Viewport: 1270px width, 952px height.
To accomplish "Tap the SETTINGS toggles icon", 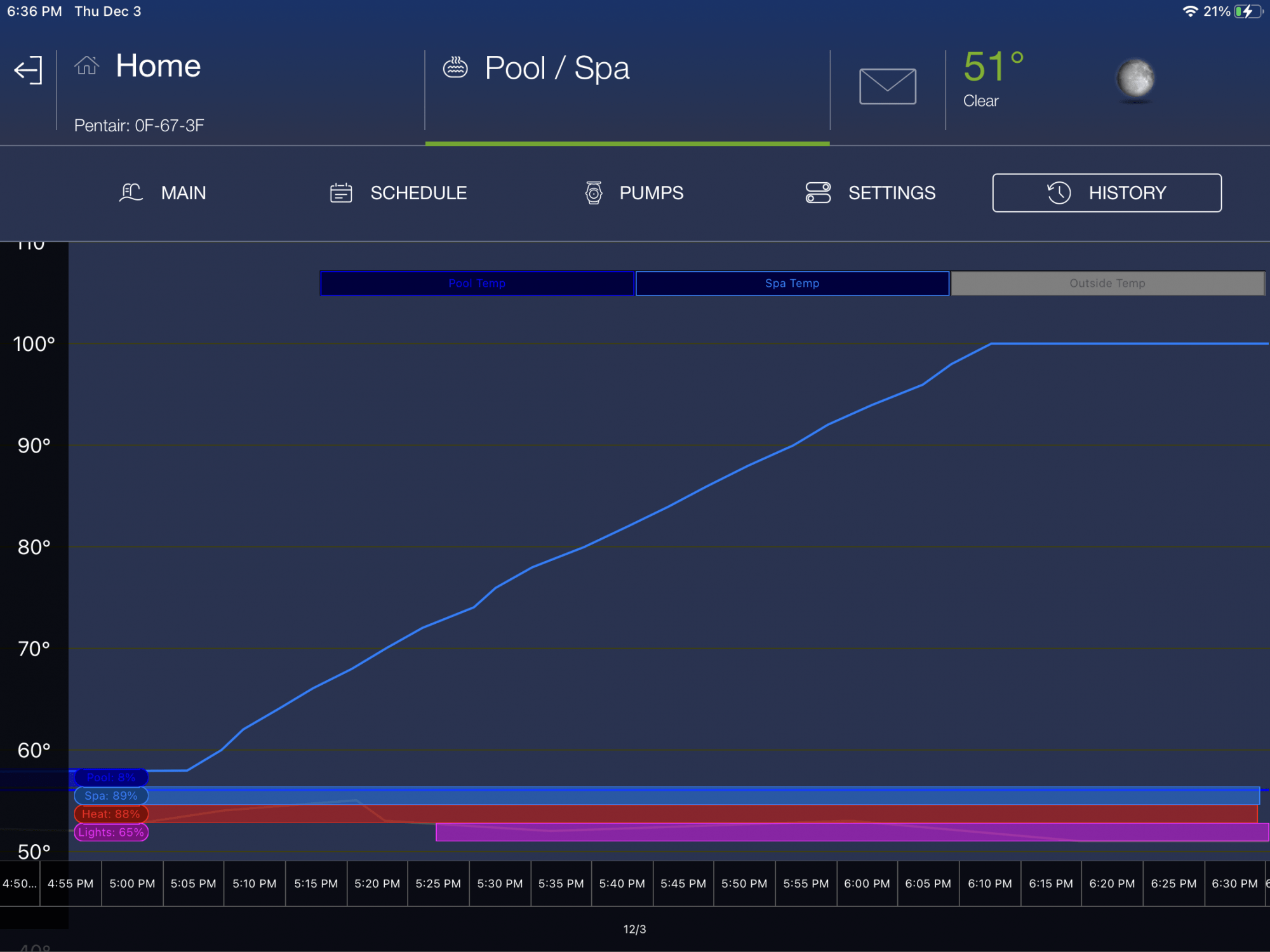I will point(818,193).
